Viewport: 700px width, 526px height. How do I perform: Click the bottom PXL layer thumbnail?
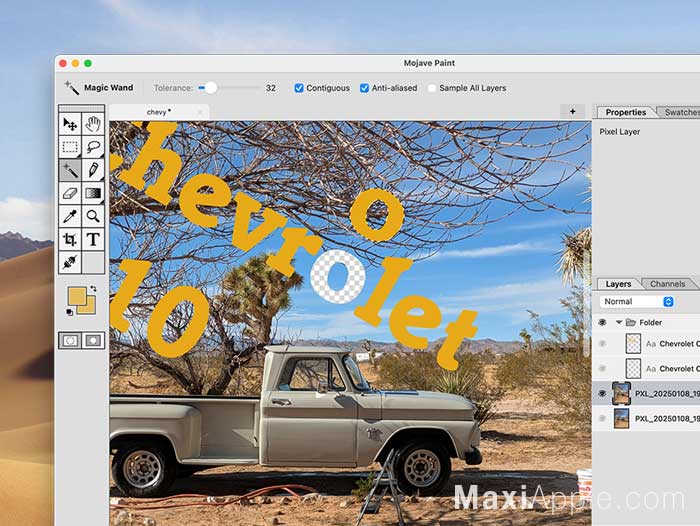(x=621, y=418)
